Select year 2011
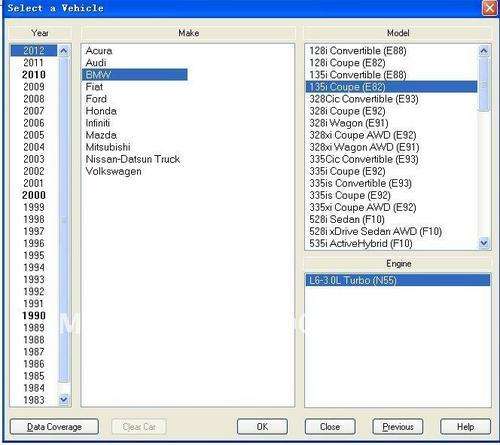500x445 pixels. 34,63
